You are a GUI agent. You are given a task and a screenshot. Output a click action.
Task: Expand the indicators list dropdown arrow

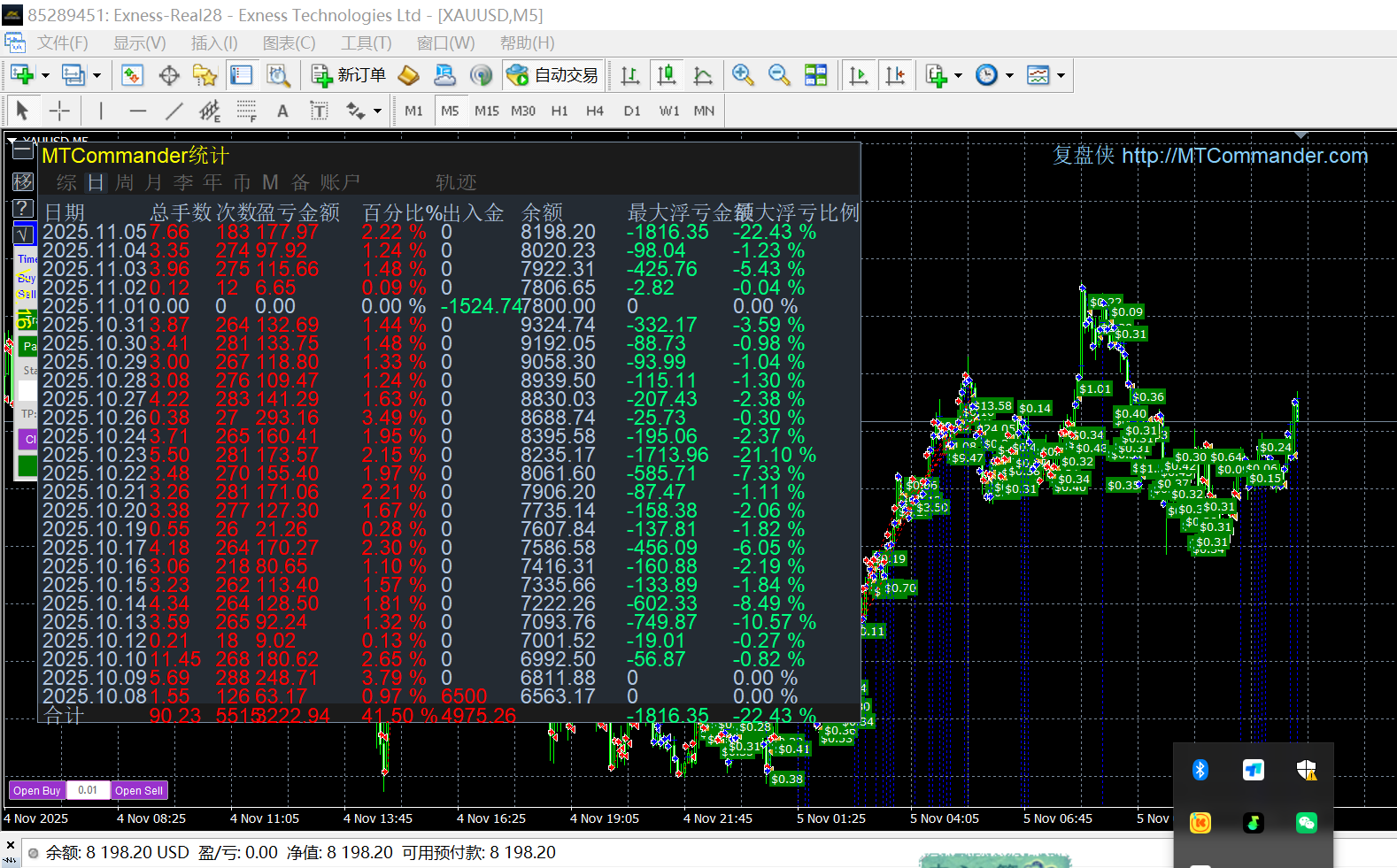[958, 75]
